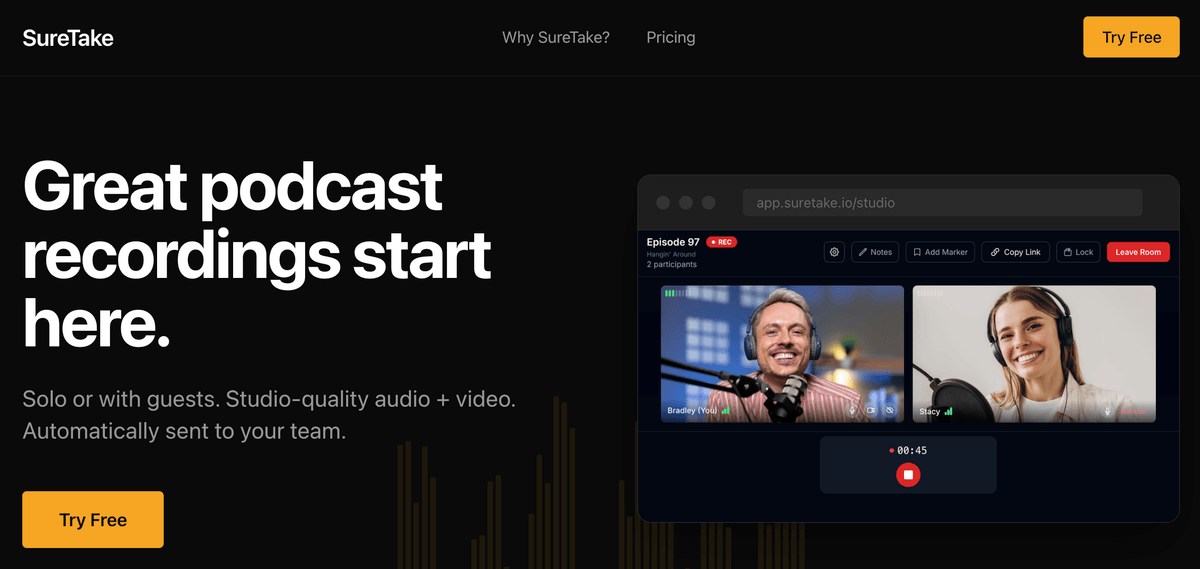The height and width of the screenshot is (569, 1200).
Task: Click the audio level meter on Bradley's video
Action: 677,293
